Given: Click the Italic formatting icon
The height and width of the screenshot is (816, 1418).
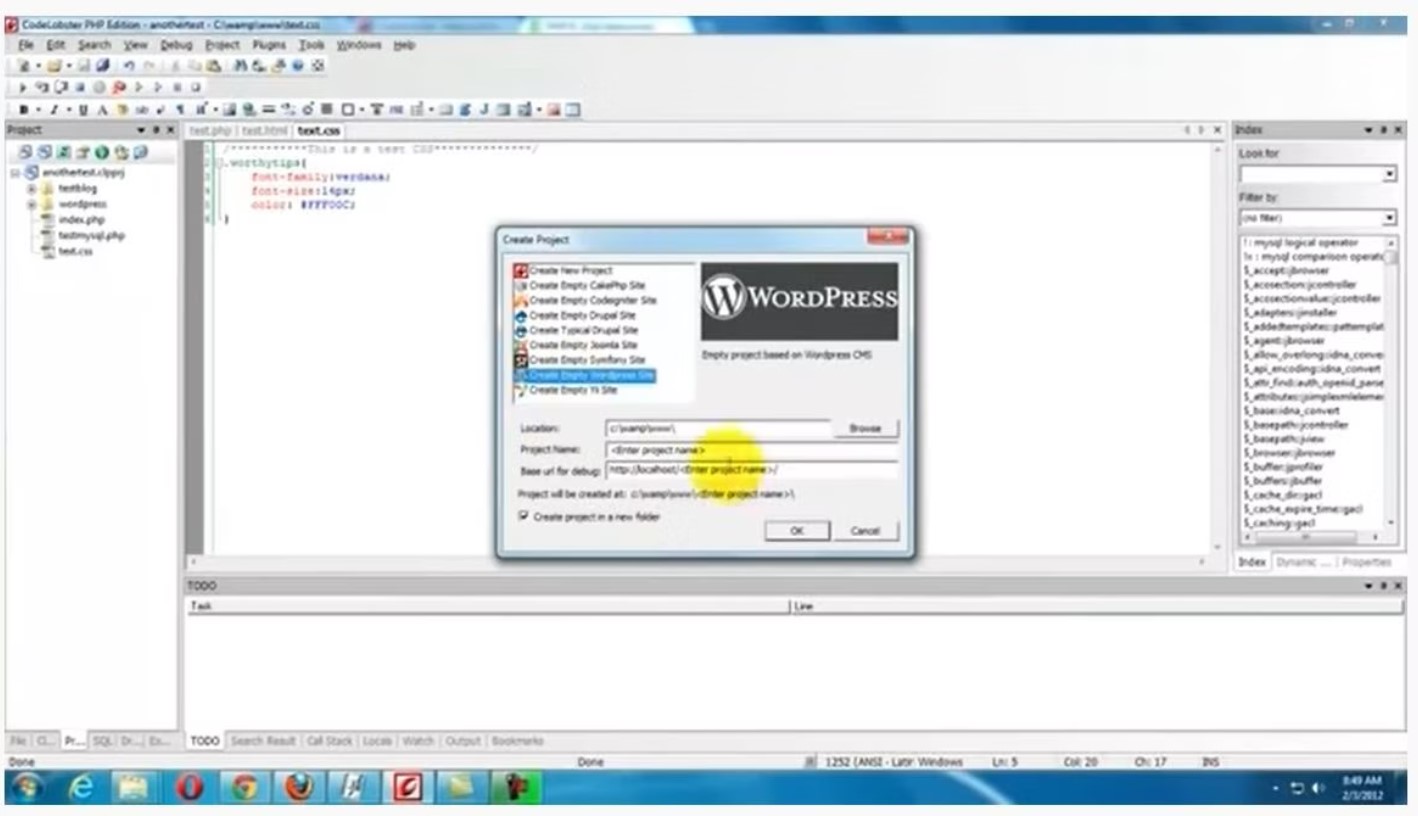Looking at the screenshot, I should (54, 110).
